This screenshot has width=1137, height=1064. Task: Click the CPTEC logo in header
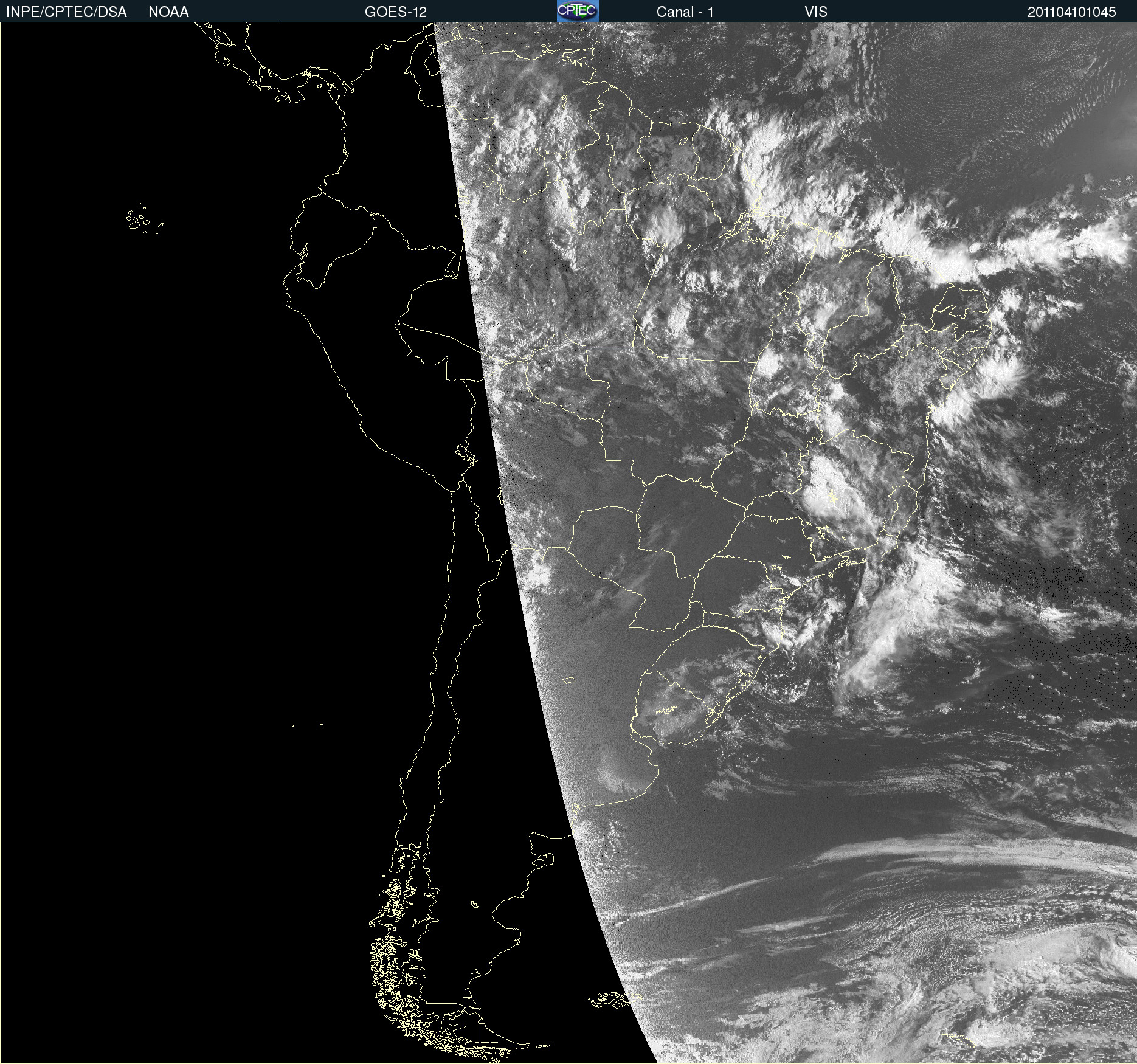tap(578, 11)
